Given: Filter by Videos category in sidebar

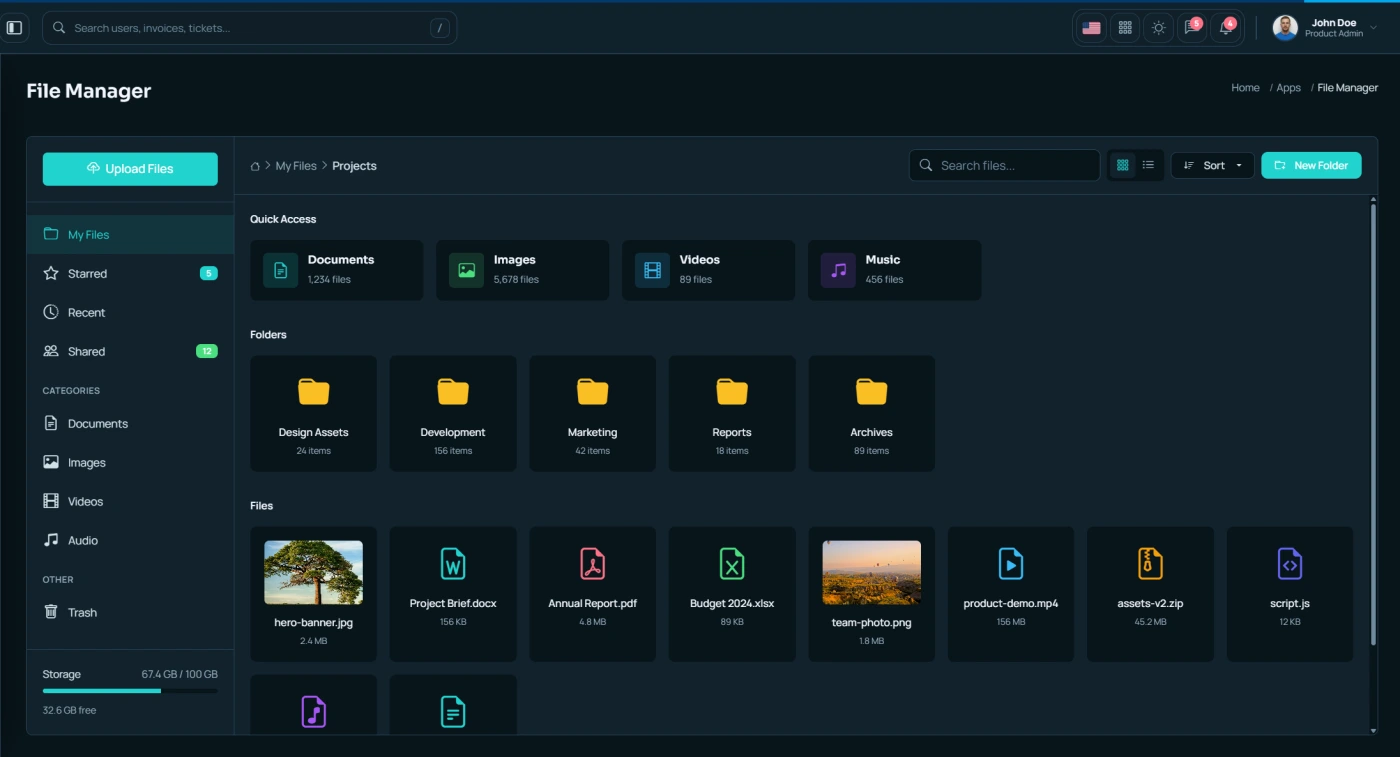Looking at the screenshot, I should point(130,502).
